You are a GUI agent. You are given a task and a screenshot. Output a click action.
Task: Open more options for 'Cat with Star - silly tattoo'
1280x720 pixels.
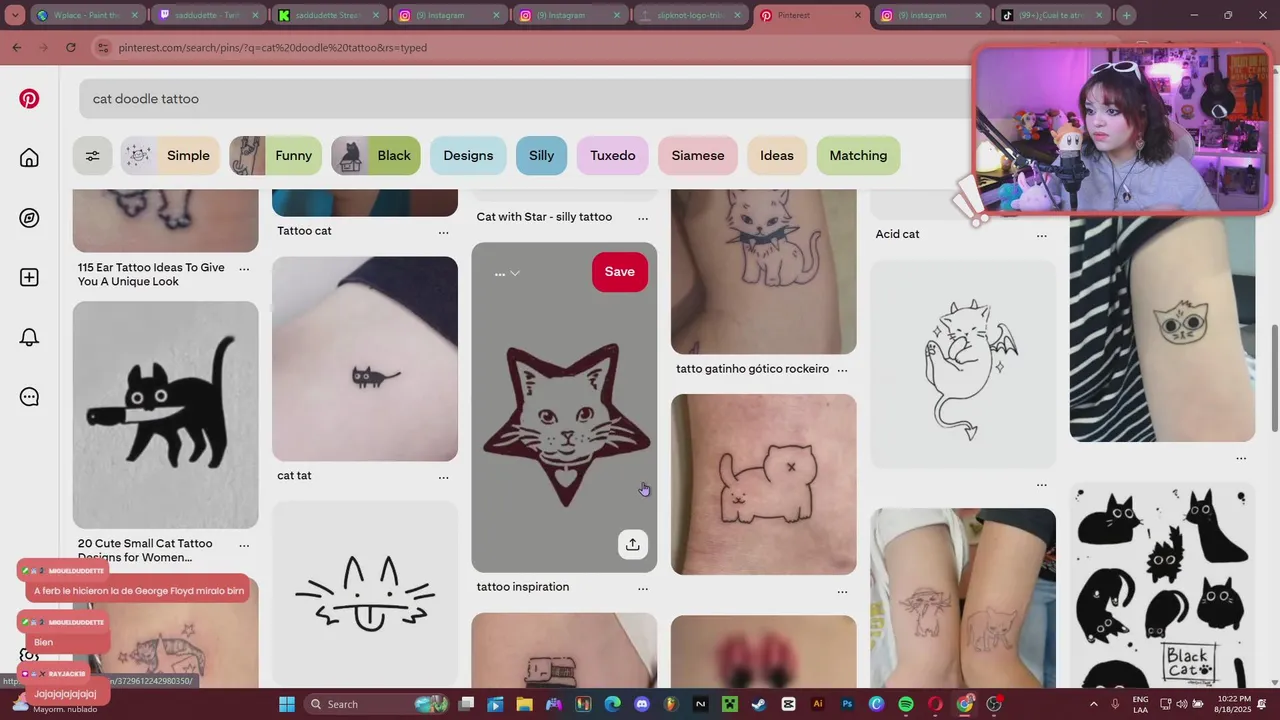pos(643,218)
